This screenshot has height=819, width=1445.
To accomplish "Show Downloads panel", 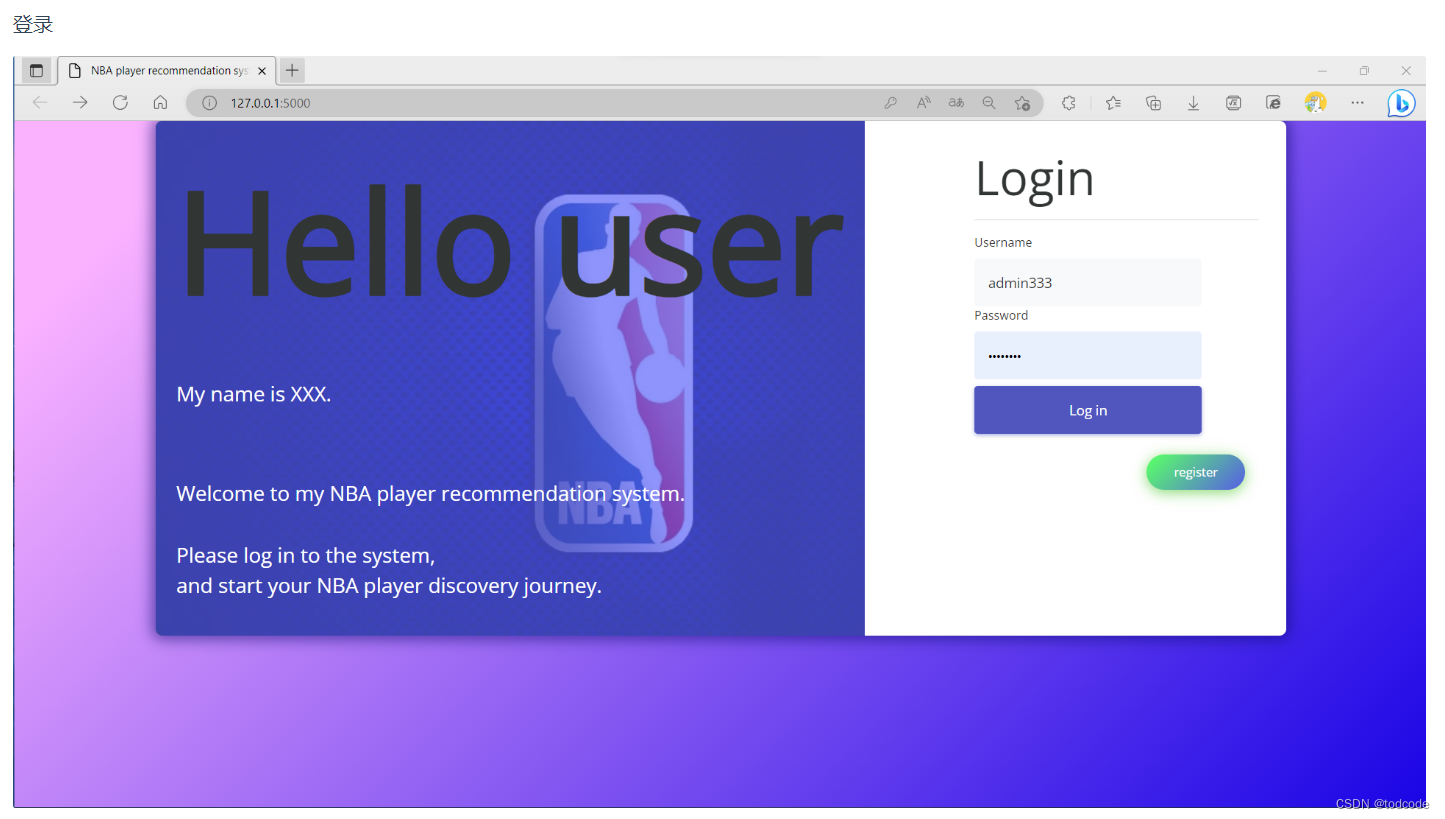I will 1193,102.
